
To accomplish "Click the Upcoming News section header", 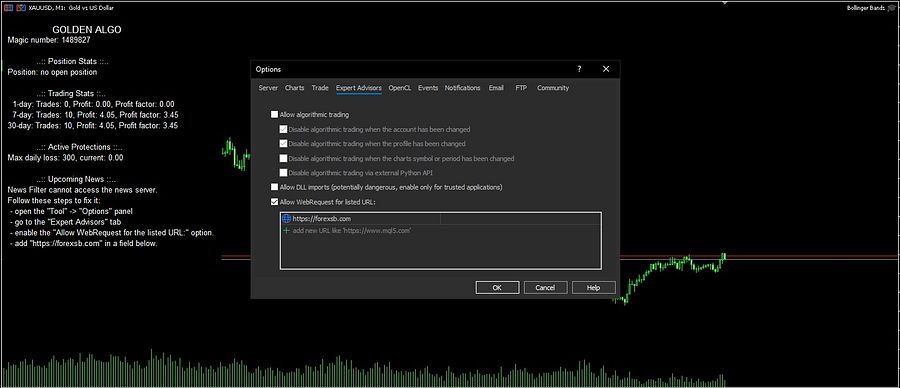I will [x=76, y=179].
